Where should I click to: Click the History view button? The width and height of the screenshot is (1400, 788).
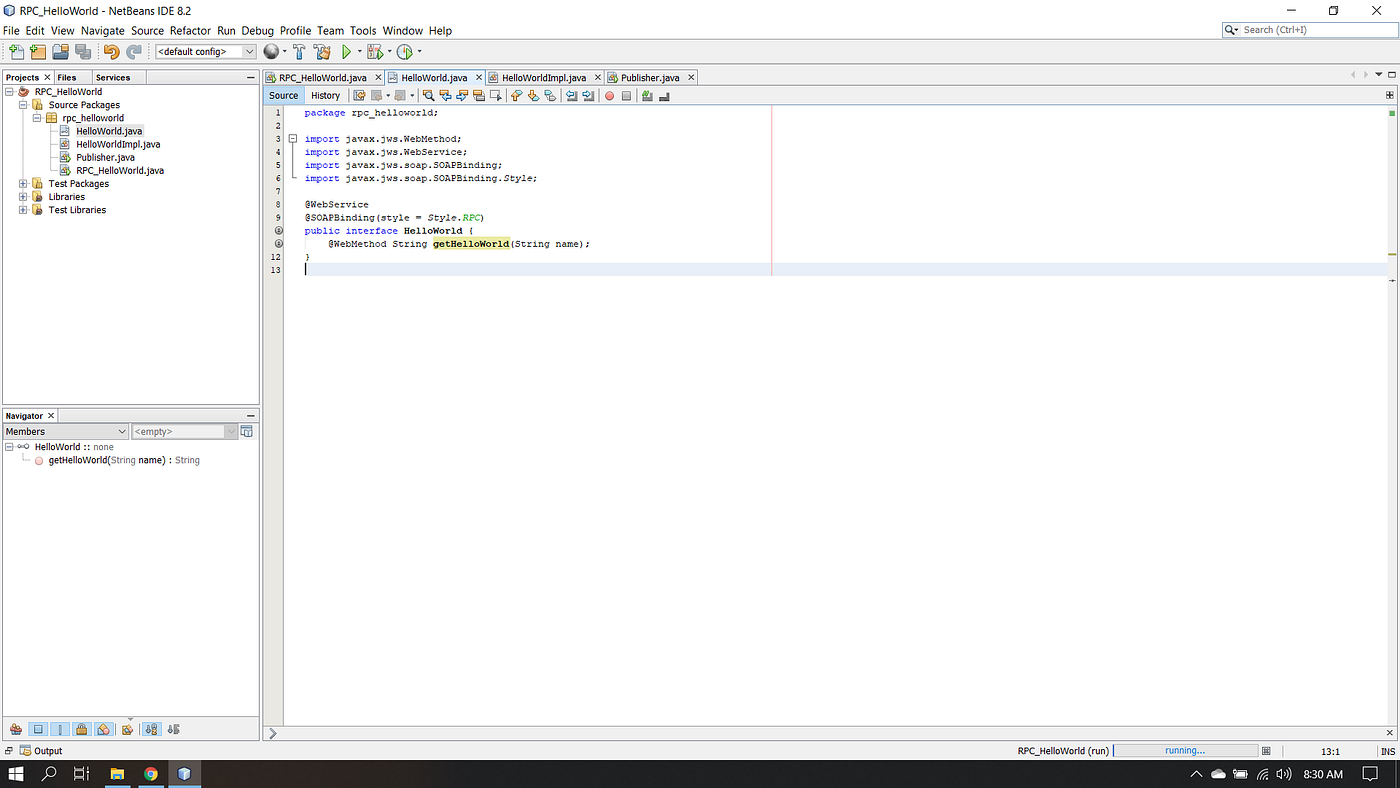tap(325, 96)
